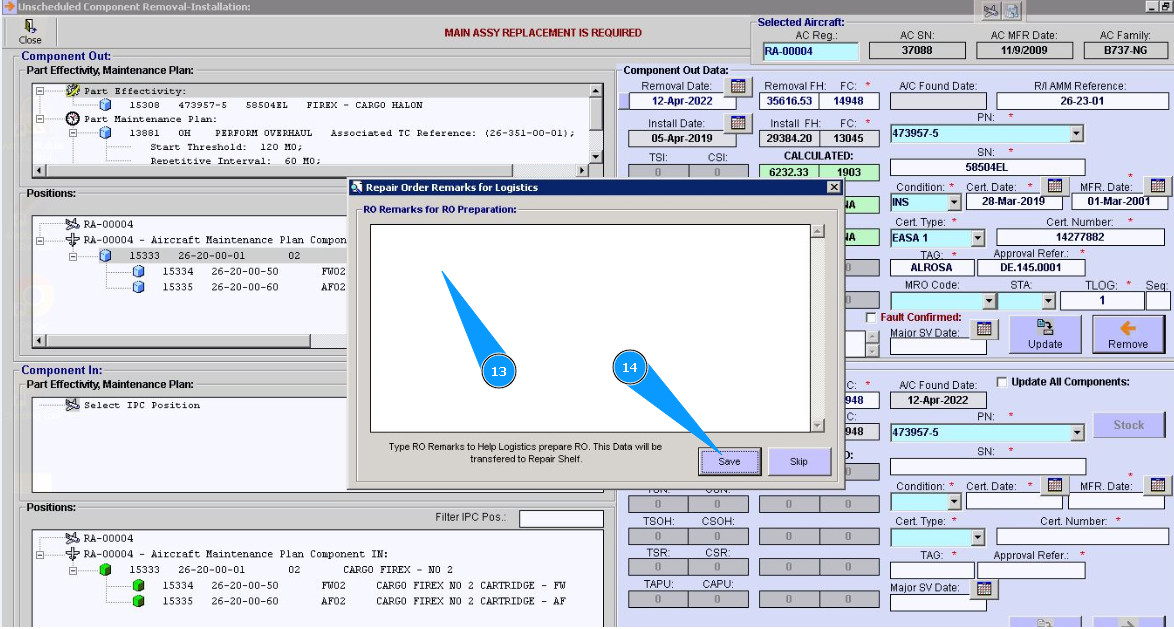Click the Filter IPC Pos. field

pos(560,518)
